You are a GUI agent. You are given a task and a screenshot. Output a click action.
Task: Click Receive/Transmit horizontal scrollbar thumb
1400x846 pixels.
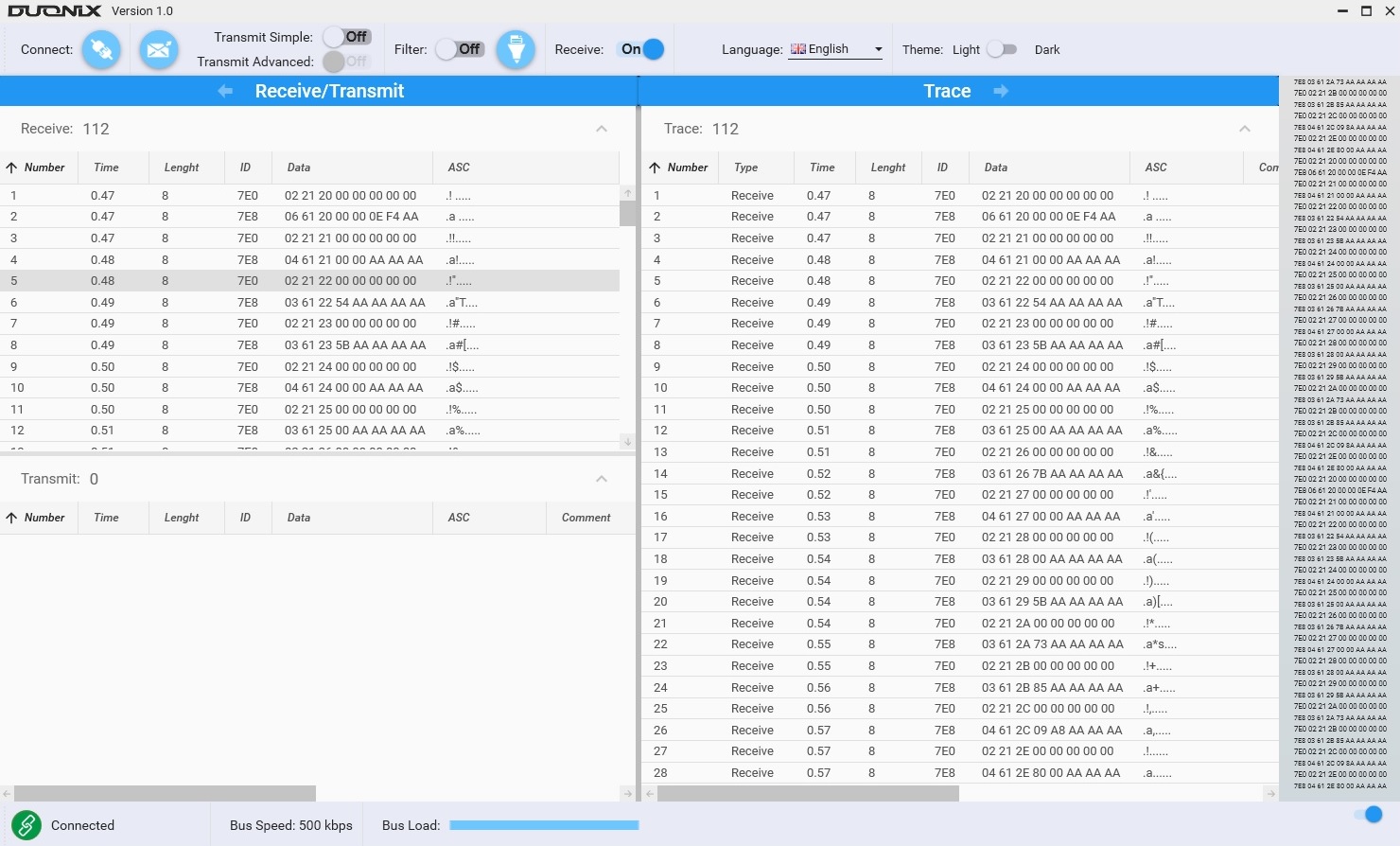tap(165, 793)
